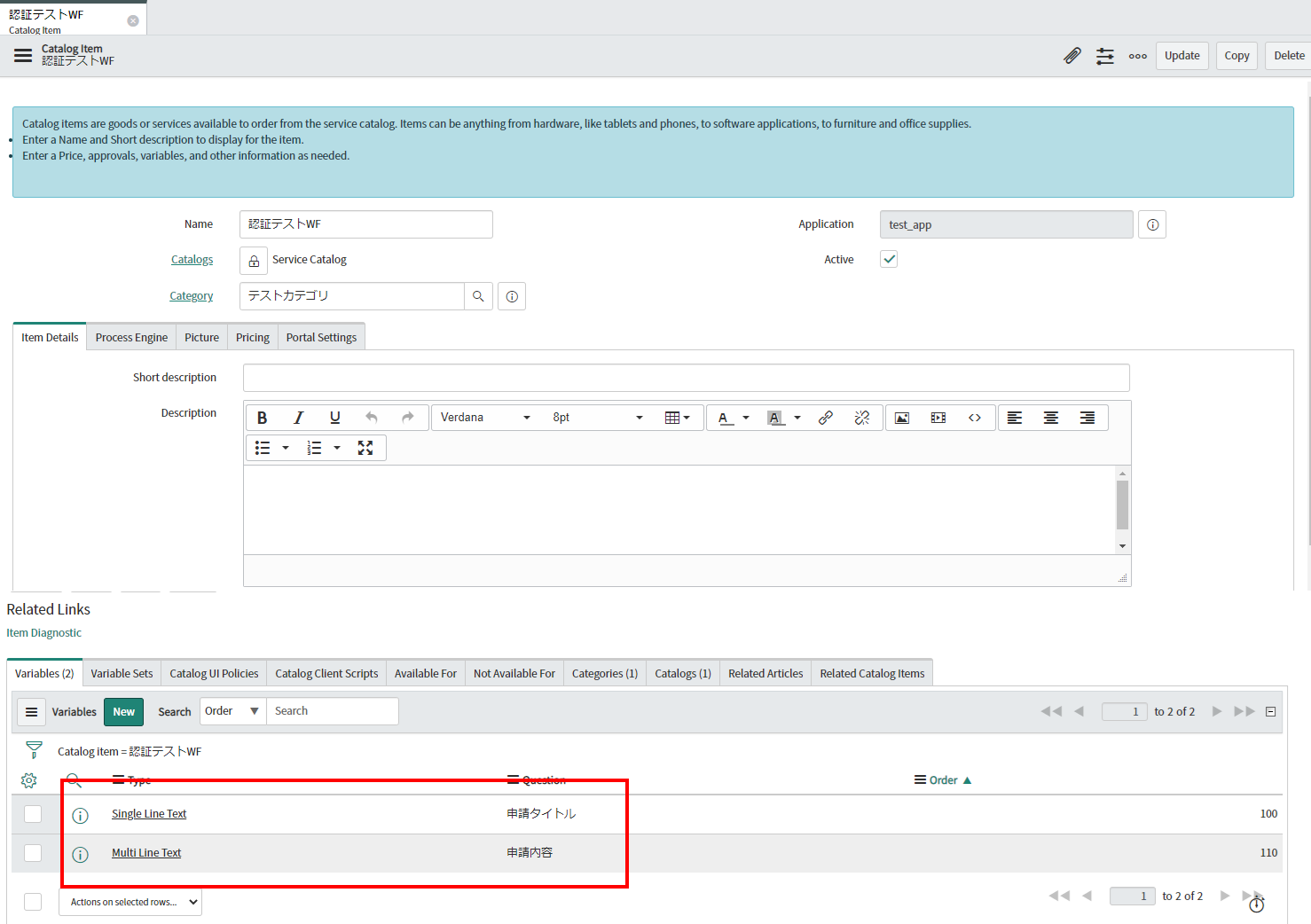Viewport: 1311px width, 924px height.
Task: Open the 8pt font size dropdown
Action: coord(597,418)
